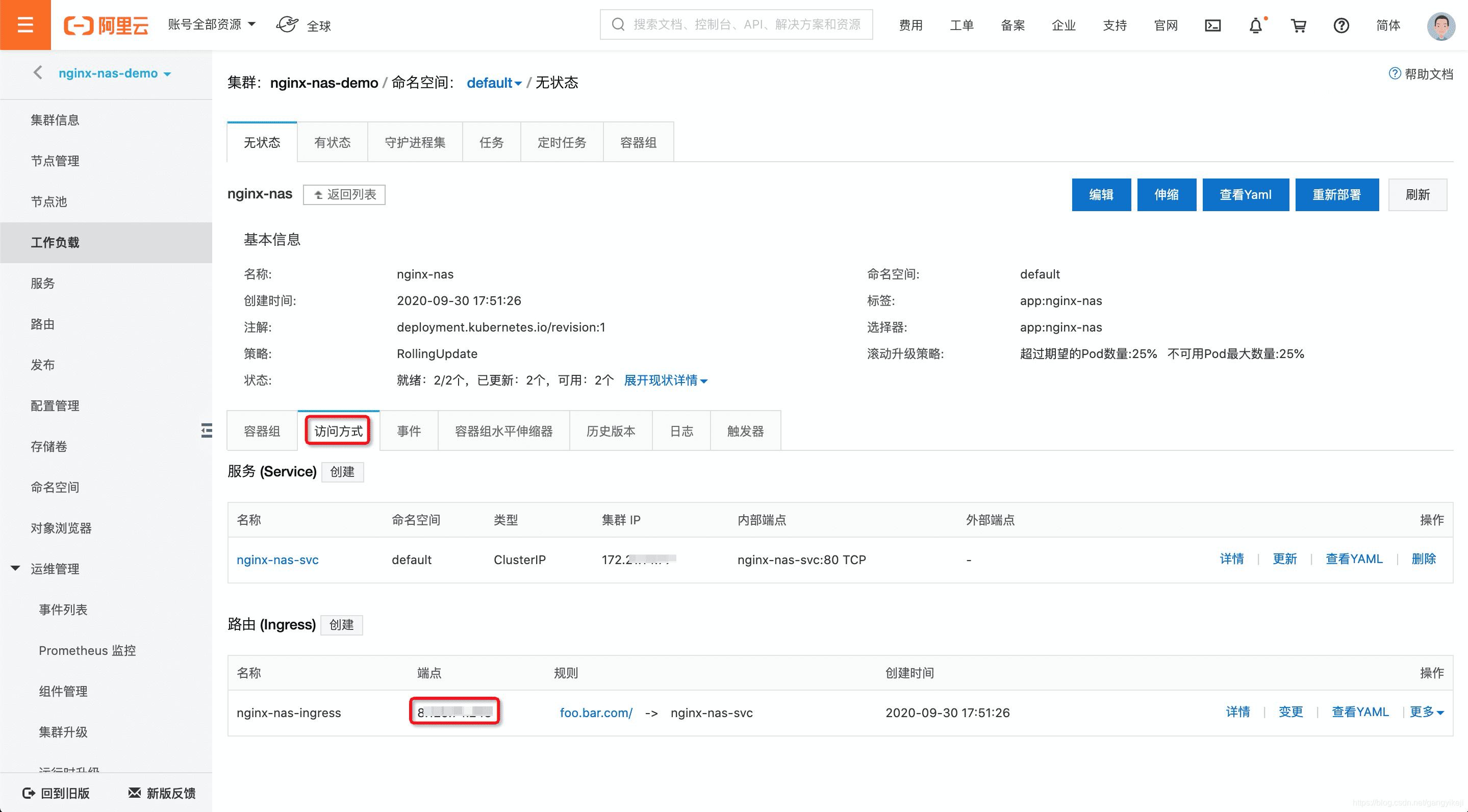Switch to the 有状态 tab

pyautogui.click(x=332, y=142)
